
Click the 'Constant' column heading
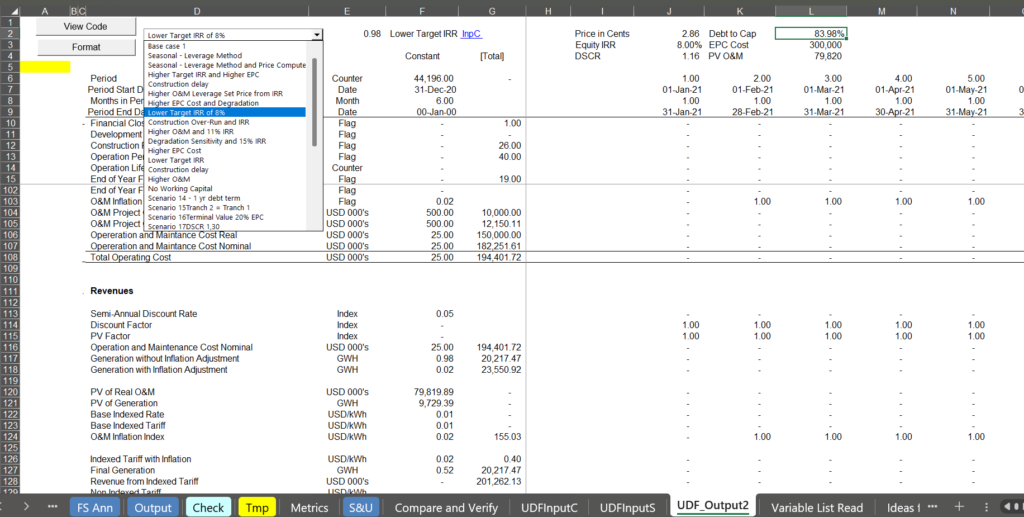point(423,56)
